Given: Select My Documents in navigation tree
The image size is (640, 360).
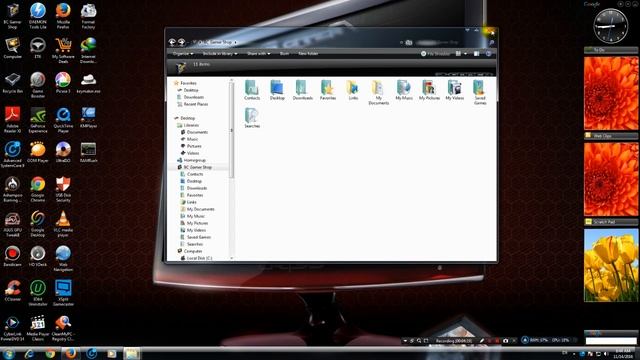Looking at the screenshot, I should (200, 209).
